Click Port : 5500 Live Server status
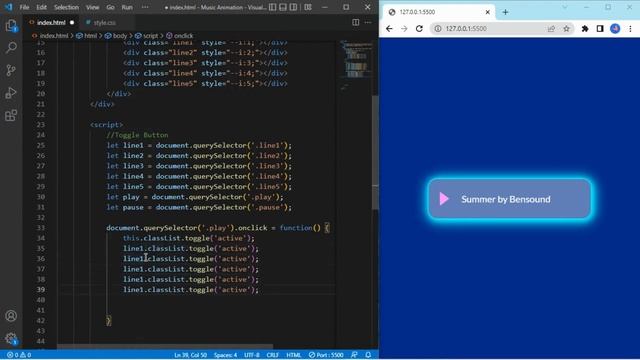 click(x=326, y=355)
